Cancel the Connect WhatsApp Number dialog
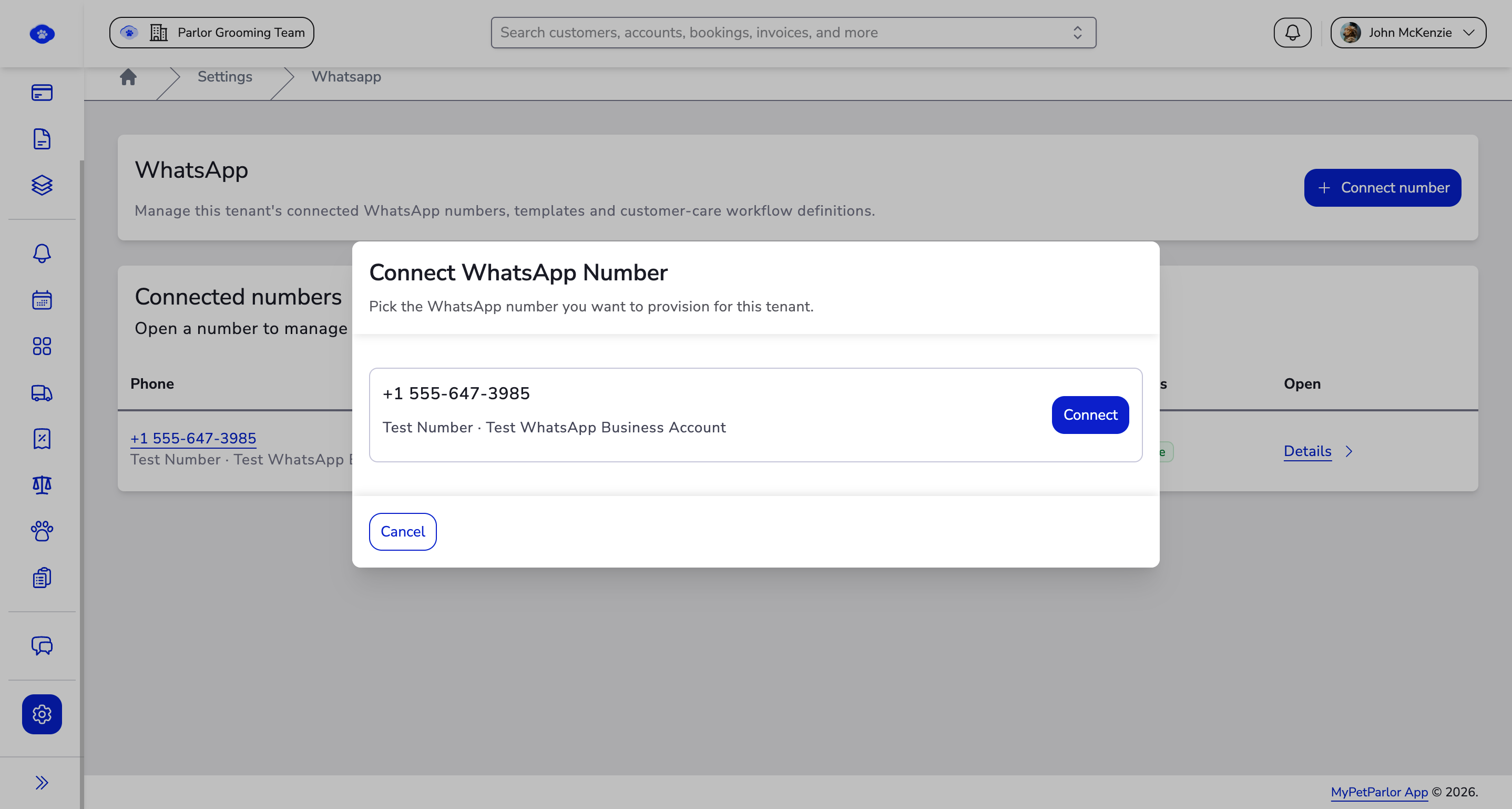 [403, 531]
